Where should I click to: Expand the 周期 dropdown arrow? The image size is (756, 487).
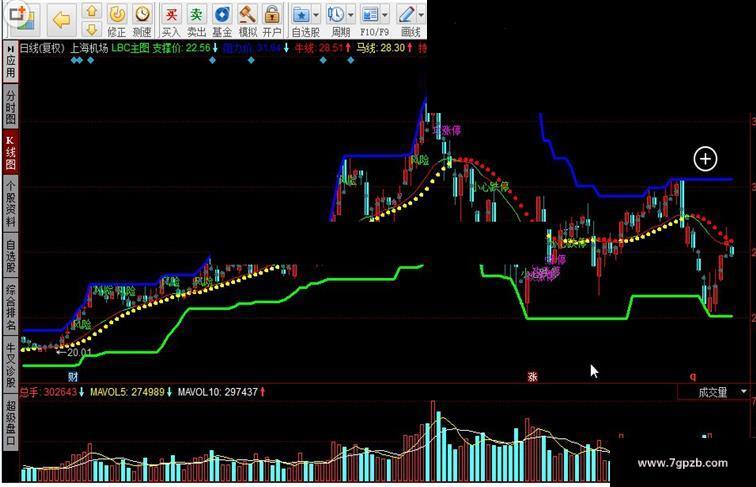(x=350, y=15)
